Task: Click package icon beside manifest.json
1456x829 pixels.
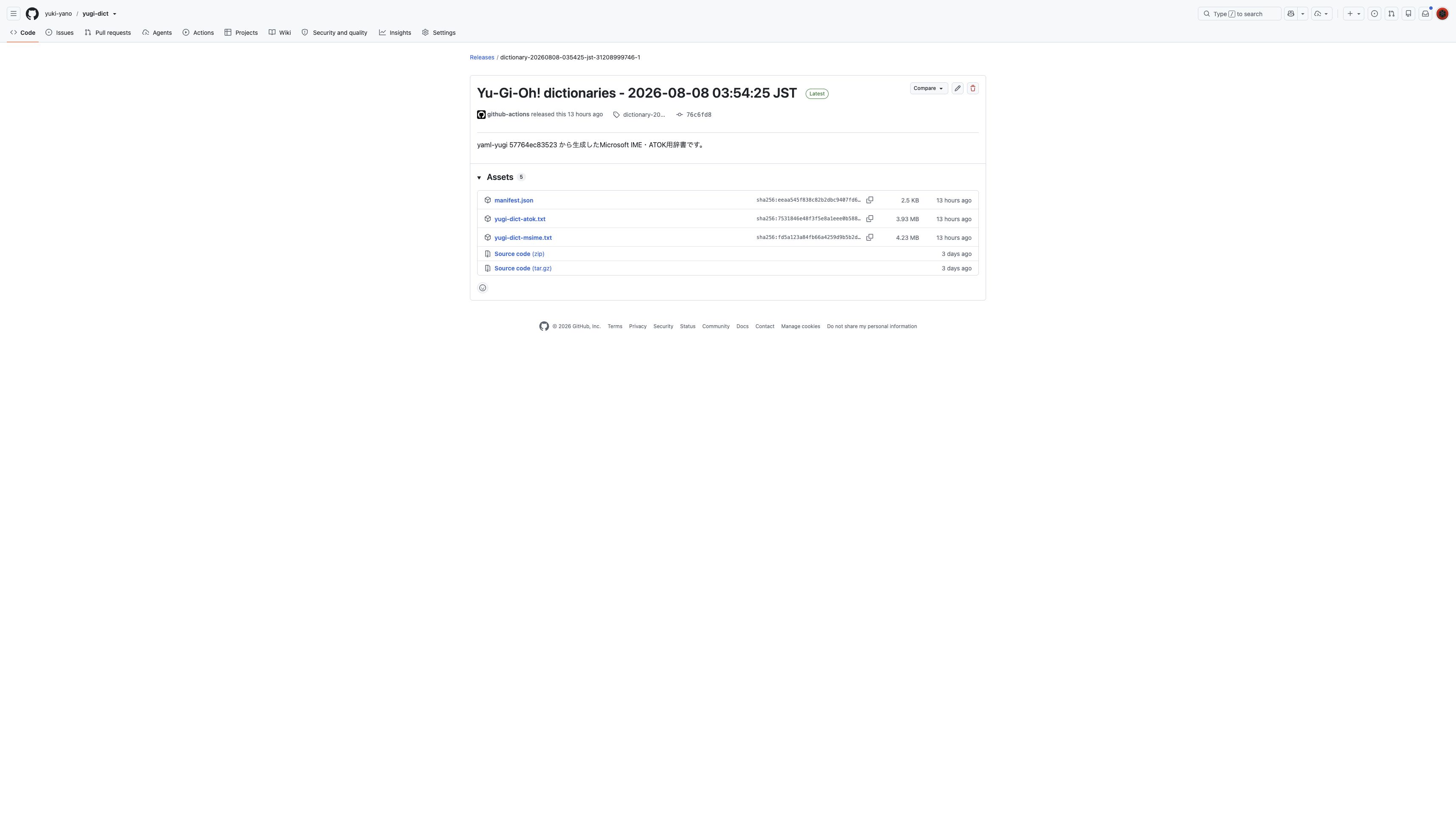Action: [488, 200]
